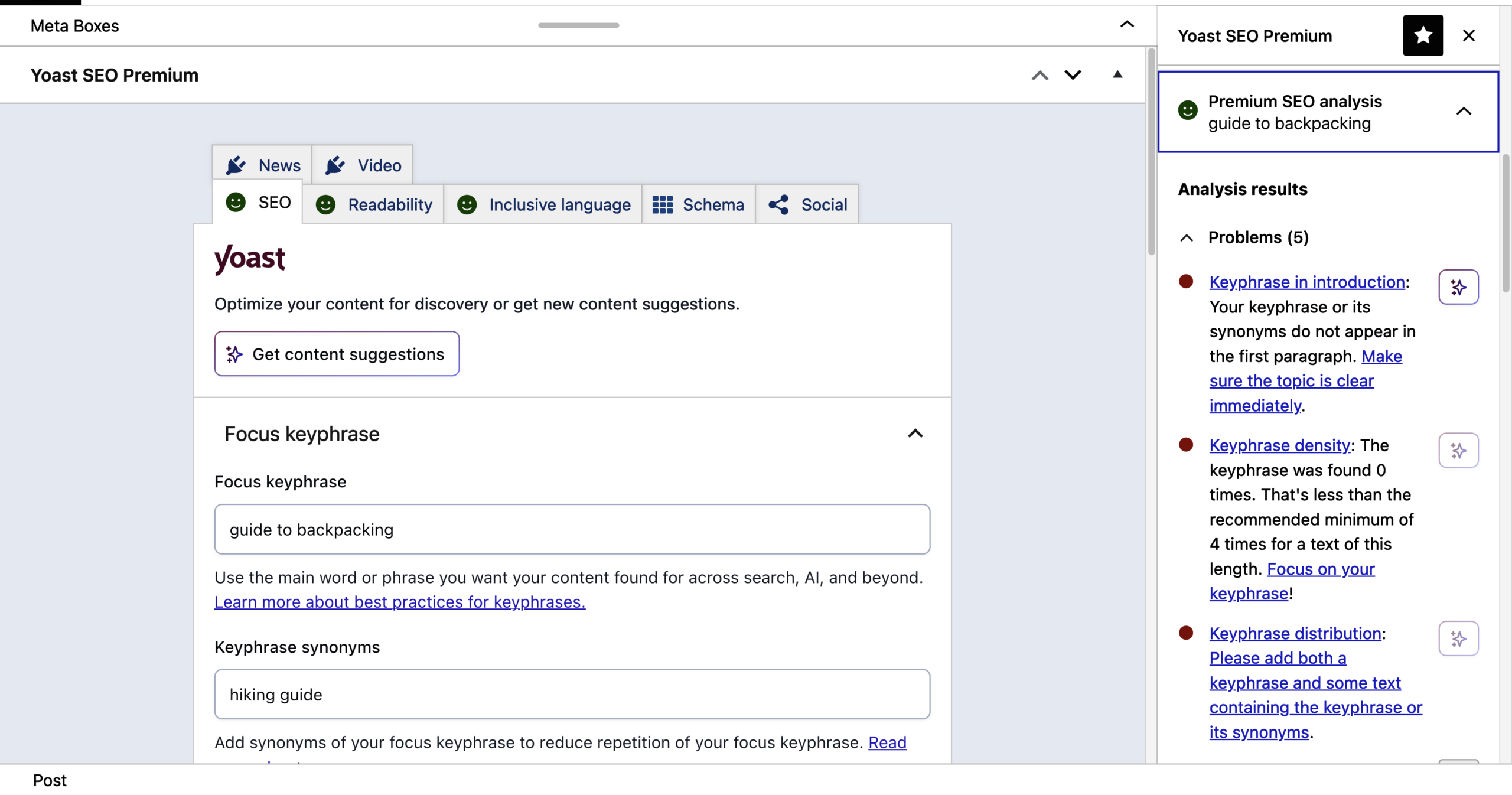Use AI fix for Keyphrase density
This screenshot has height=795, width=1512.
point(1458,451)
